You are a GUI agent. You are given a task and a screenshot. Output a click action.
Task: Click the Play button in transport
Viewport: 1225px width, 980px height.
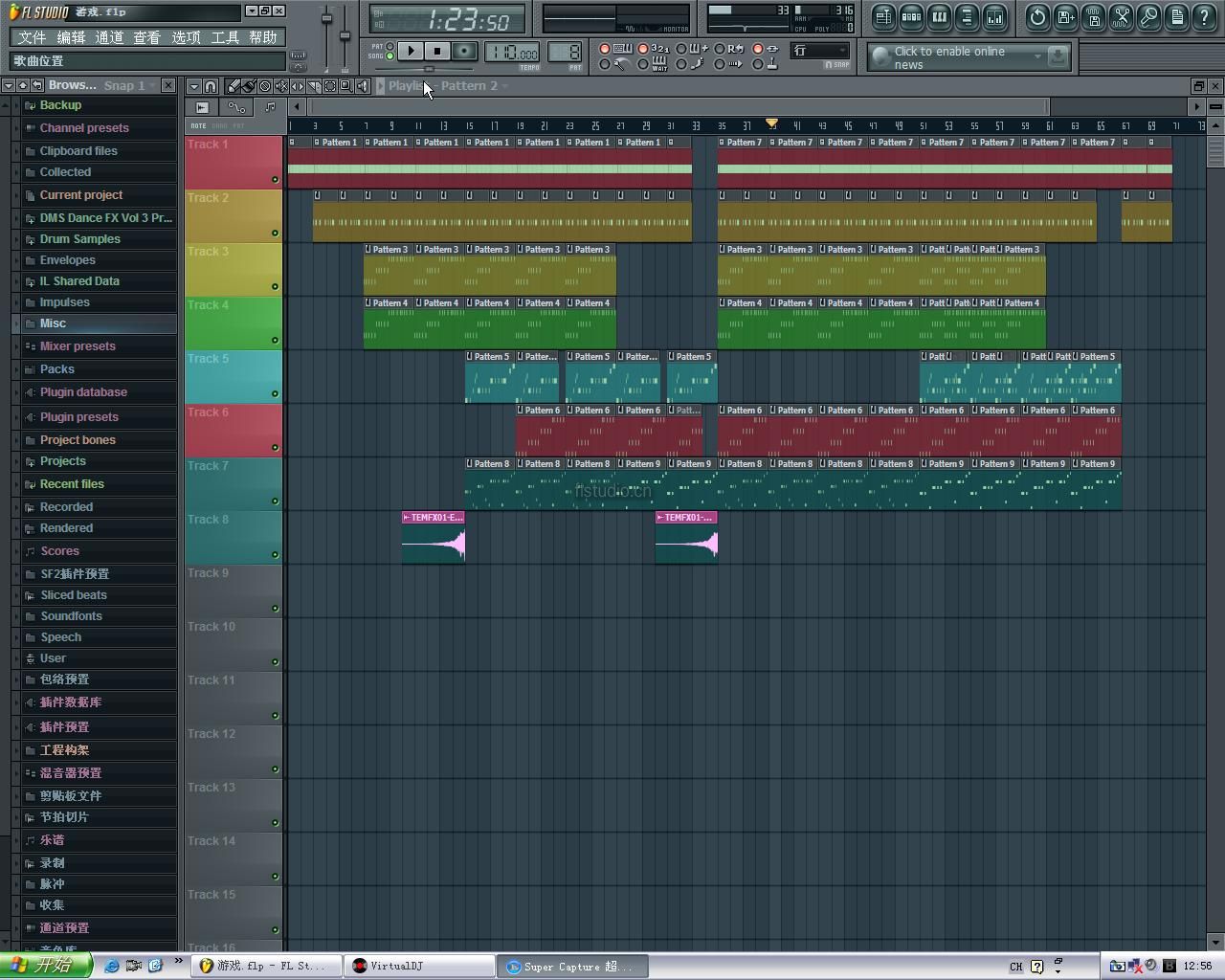pos(411,51)
